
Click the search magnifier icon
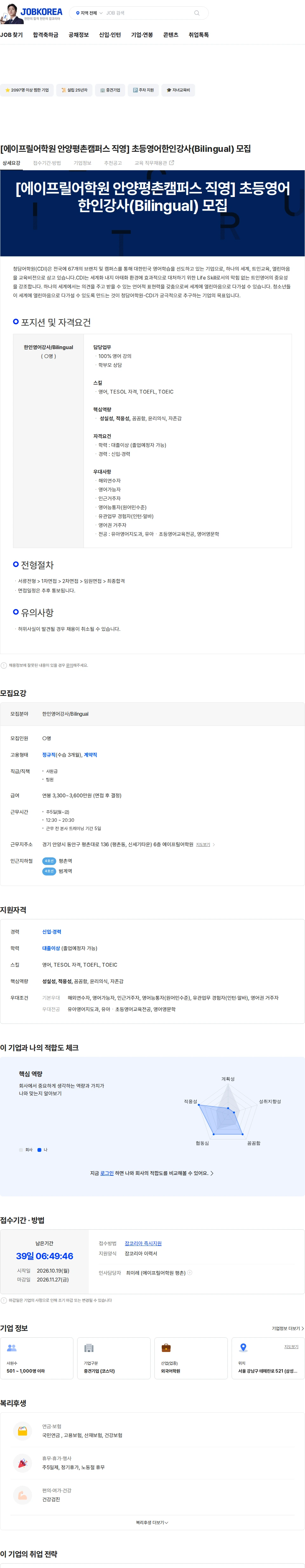point(197,13)
